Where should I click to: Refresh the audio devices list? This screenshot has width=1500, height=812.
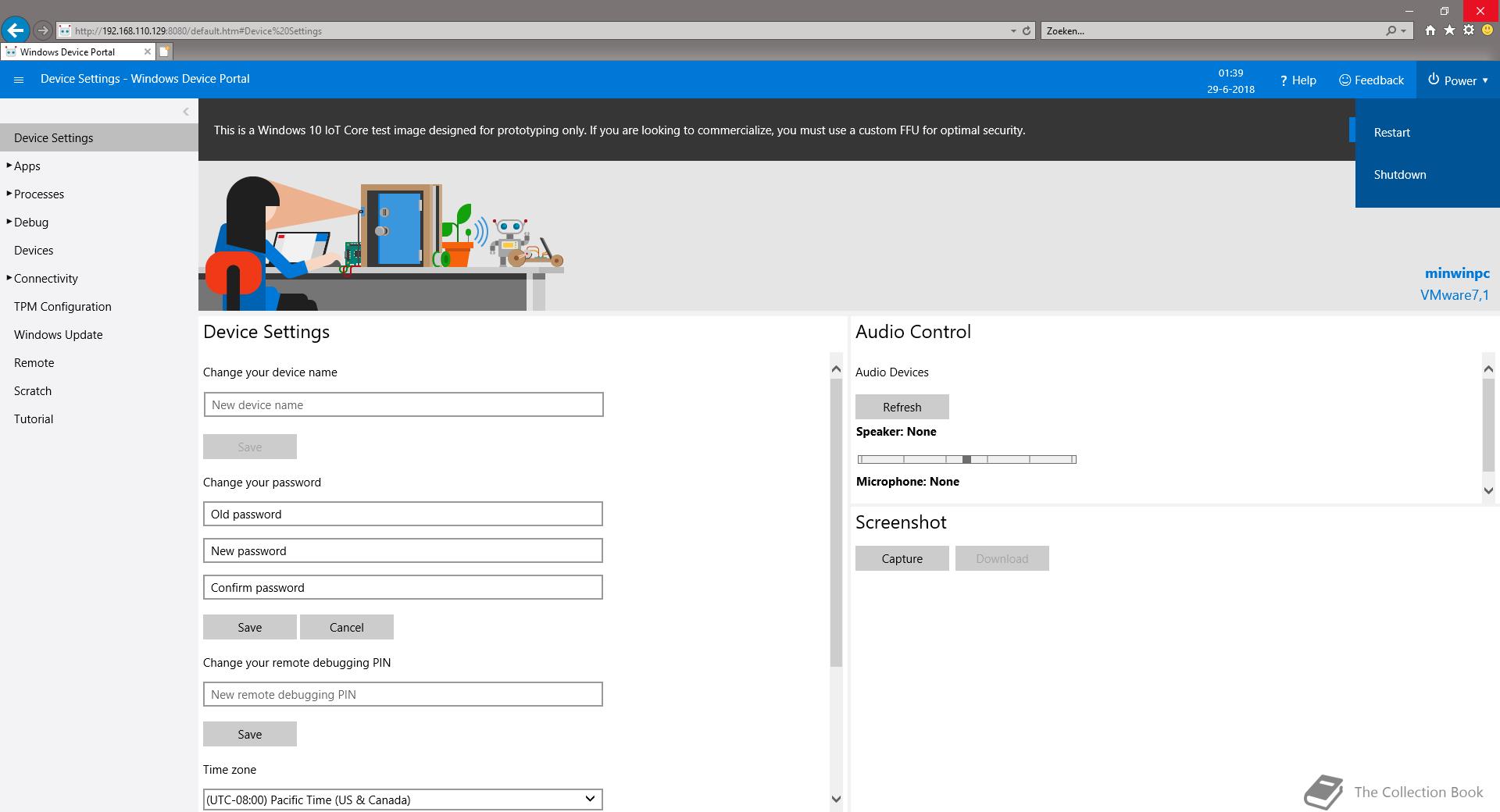click(902, 407)
